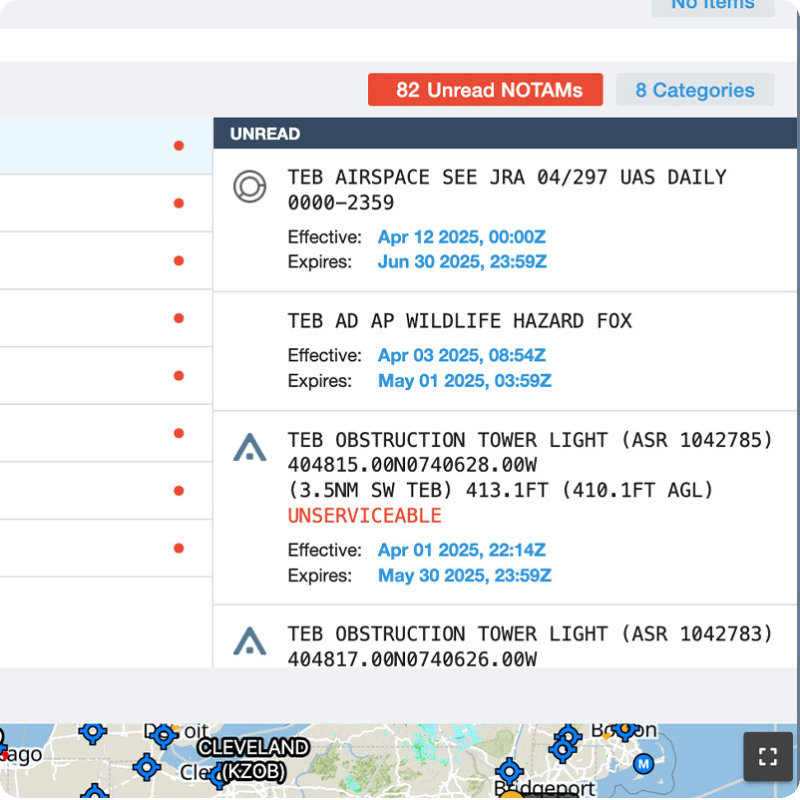800x800 pixels.
Task: Click the Bridgeport city label on the map
Action: point(544,789)
